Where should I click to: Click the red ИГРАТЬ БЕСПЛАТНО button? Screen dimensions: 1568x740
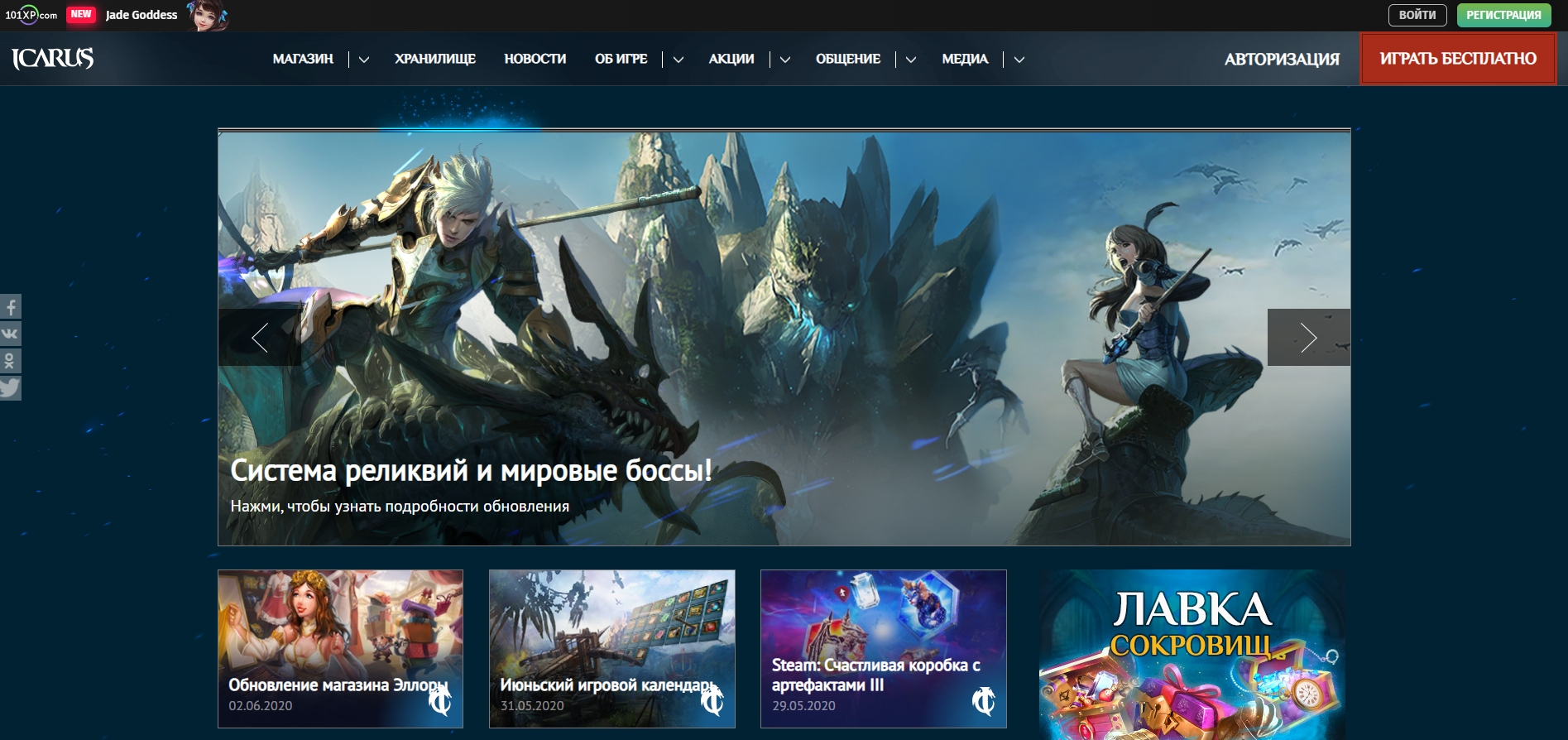[1458, 59]
